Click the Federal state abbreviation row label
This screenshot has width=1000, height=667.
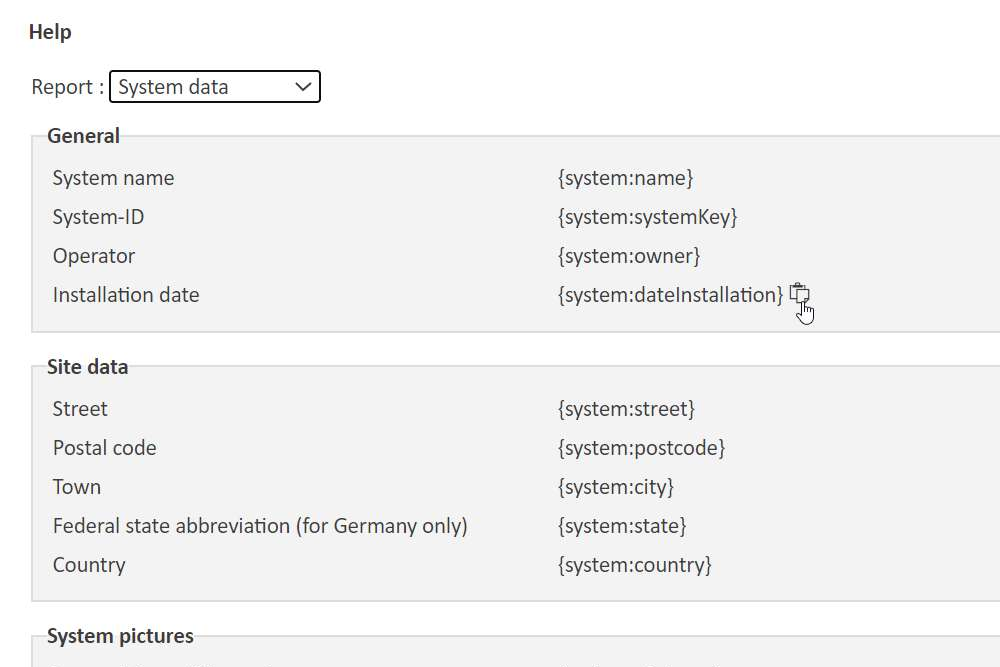(260, 525)
